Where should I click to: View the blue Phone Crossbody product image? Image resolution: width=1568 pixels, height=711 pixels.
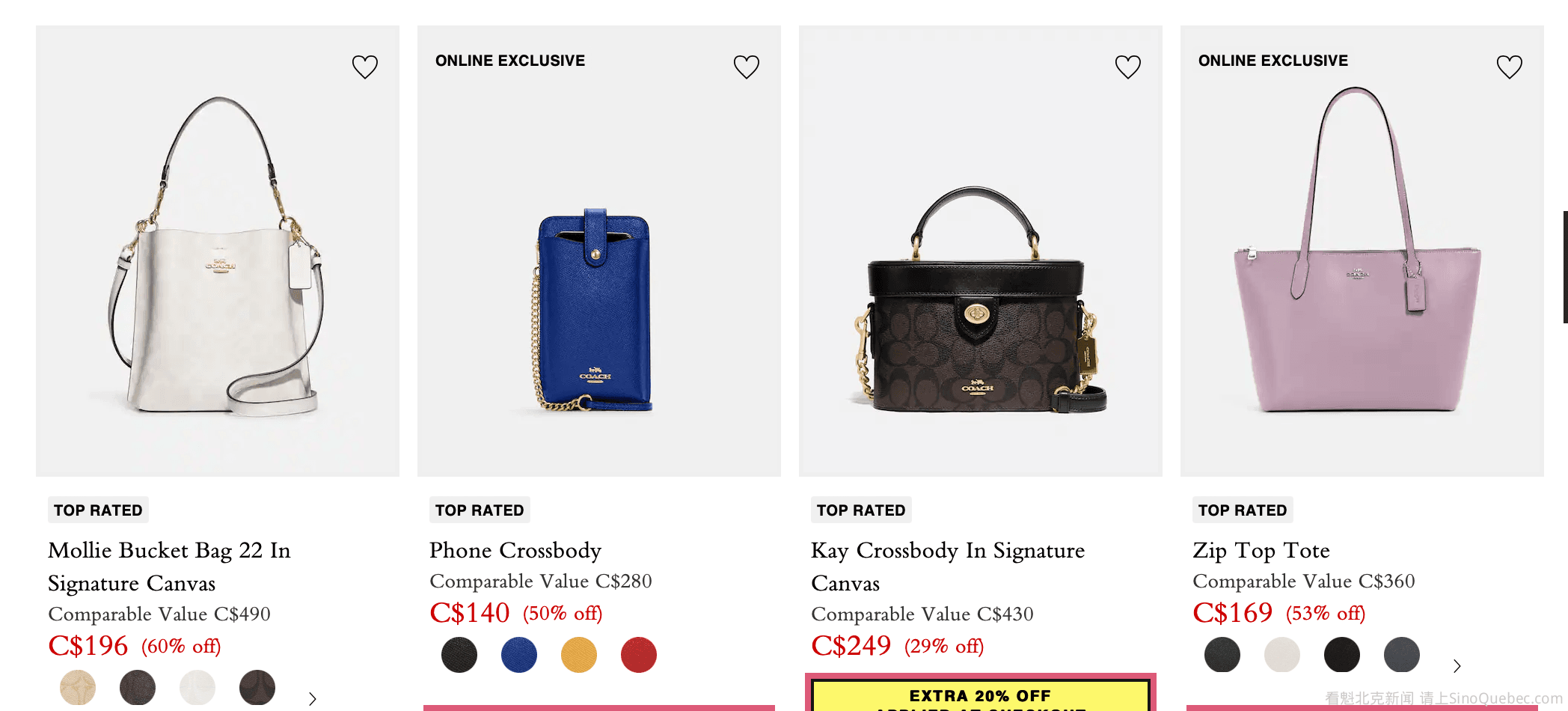coord(595,310)
